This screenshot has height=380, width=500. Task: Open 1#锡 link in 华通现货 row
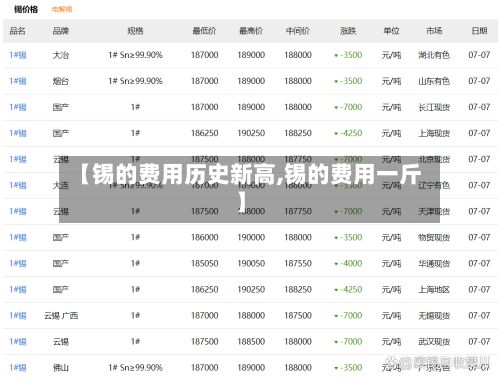click(x=18, y=263)
